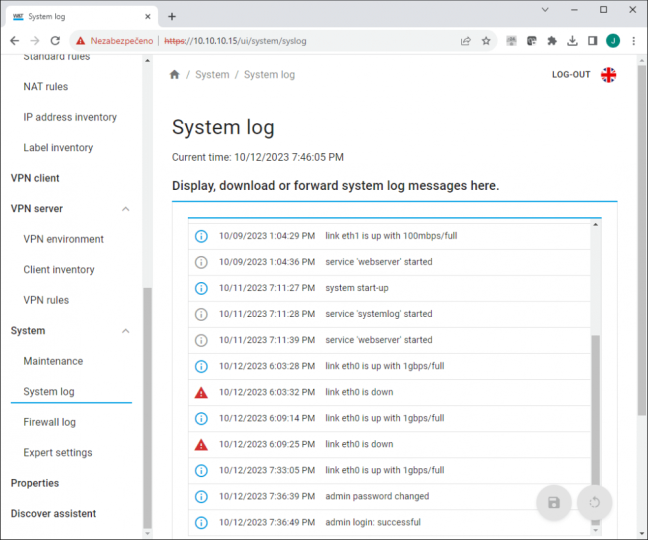Screen dimensions: 648x540
Task: Click the grey icon for 'systemlog' started entry
Action: pyautogui.click(x=201, y=314)
